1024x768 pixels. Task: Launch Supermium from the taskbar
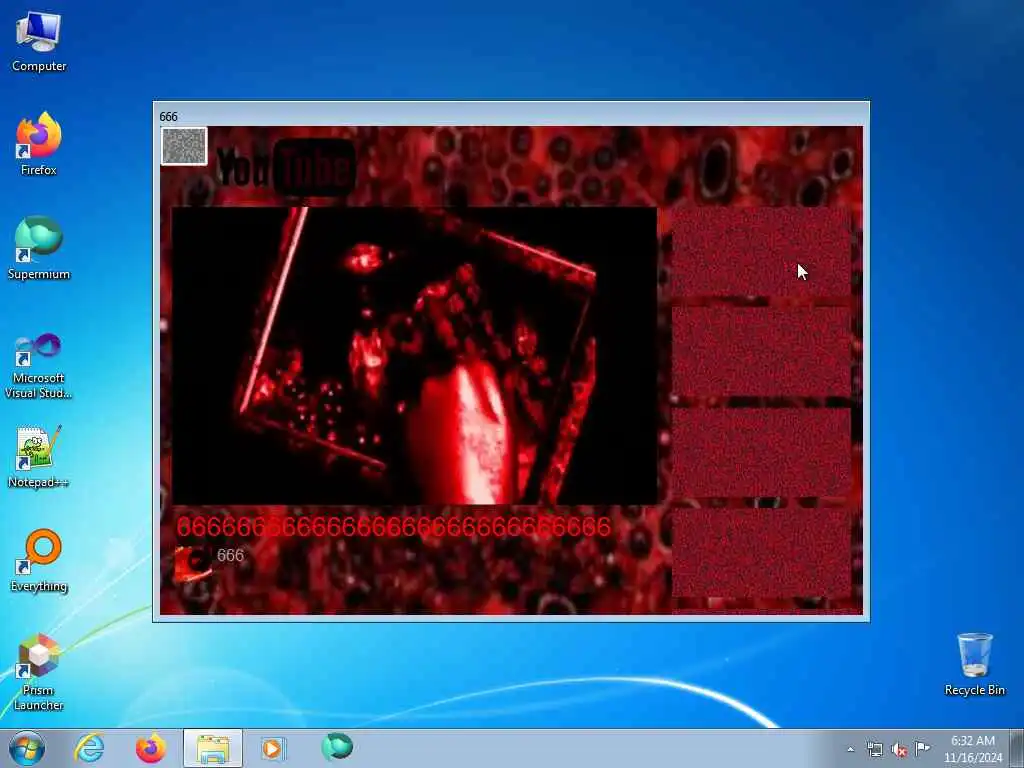click(x=337, y=747)
